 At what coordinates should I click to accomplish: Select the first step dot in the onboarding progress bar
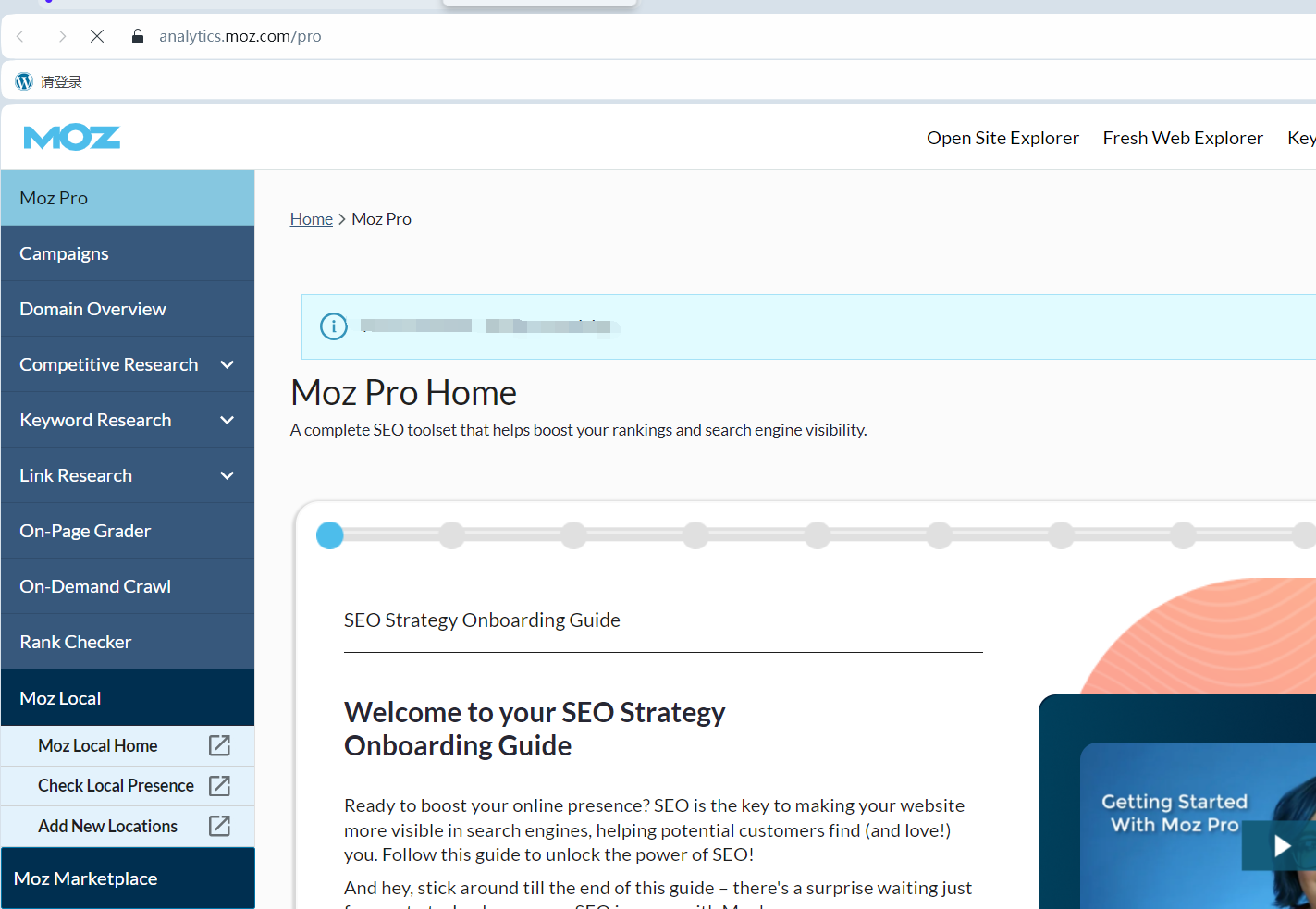(329, 534)
